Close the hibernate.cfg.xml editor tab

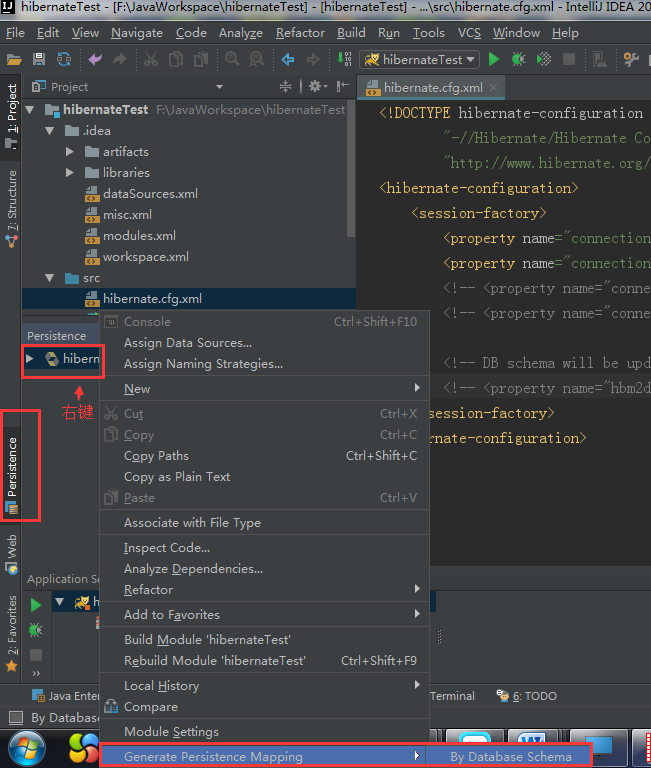[494, 87]
